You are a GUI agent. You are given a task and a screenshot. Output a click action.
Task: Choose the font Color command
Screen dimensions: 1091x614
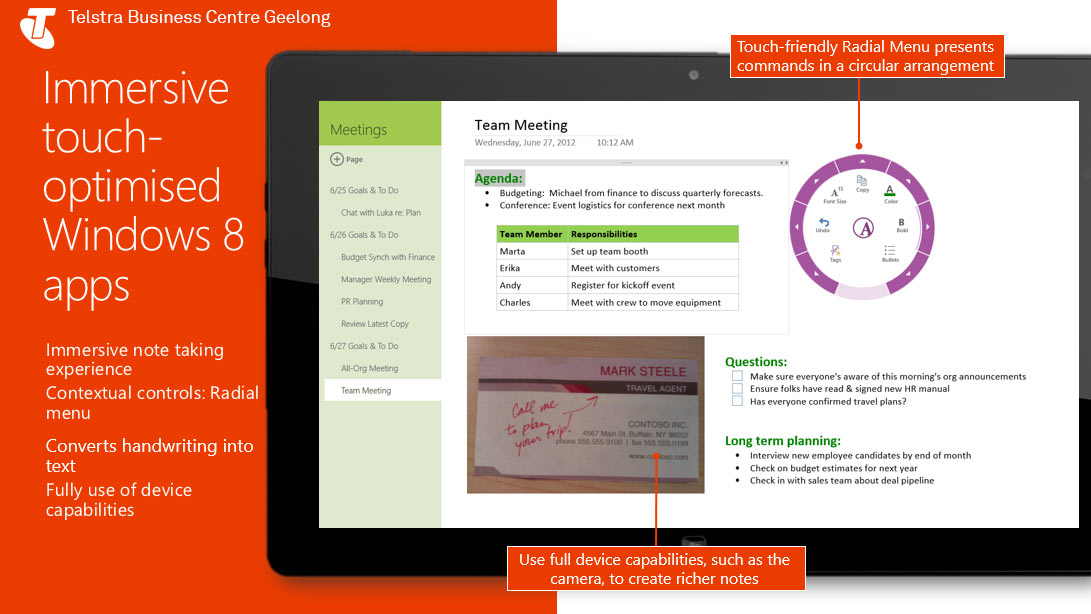click(891, 194)
